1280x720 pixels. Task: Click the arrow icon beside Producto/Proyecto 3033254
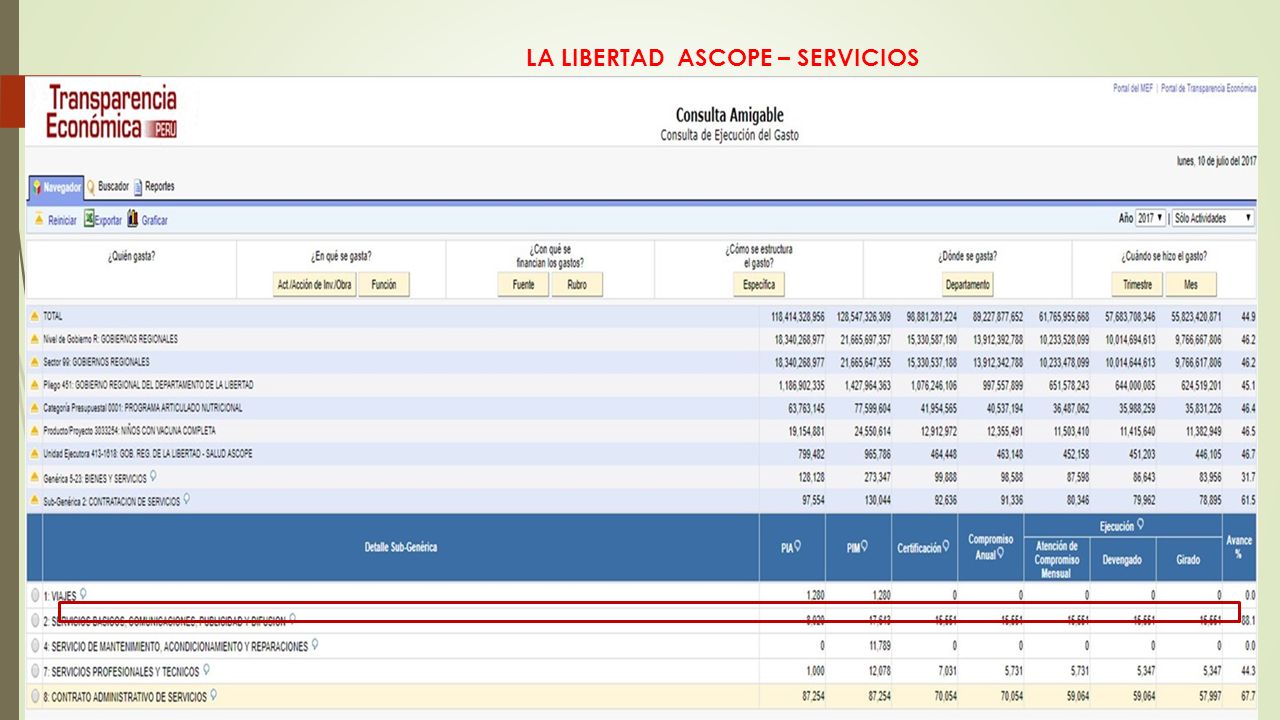click(x=35, y=431)
